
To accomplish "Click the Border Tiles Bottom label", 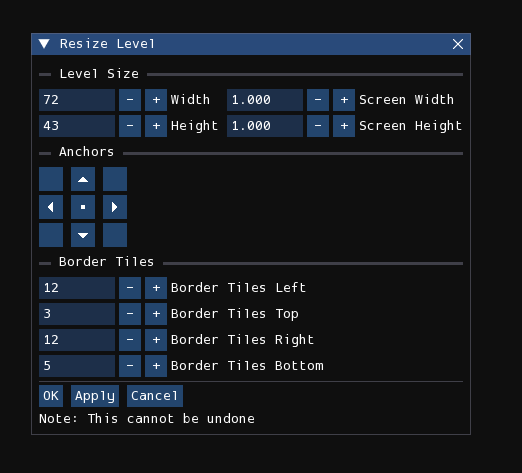I will (x=247, y=366).
